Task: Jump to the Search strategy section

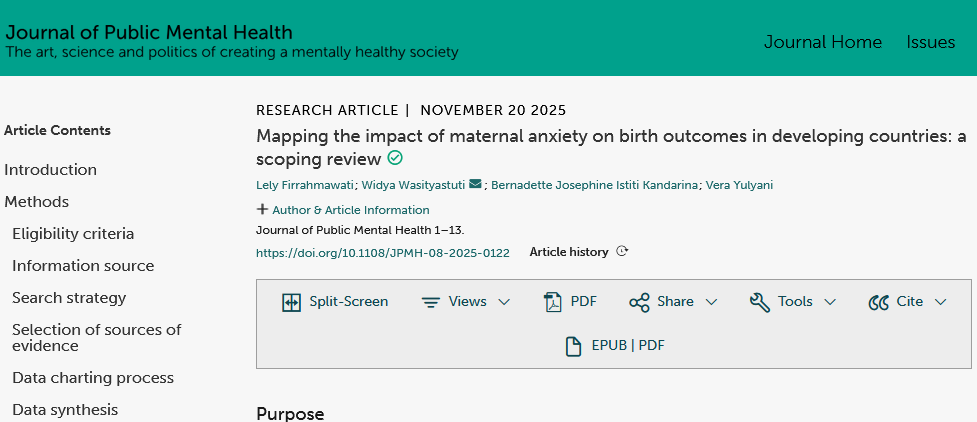Action: click(69, 298)
